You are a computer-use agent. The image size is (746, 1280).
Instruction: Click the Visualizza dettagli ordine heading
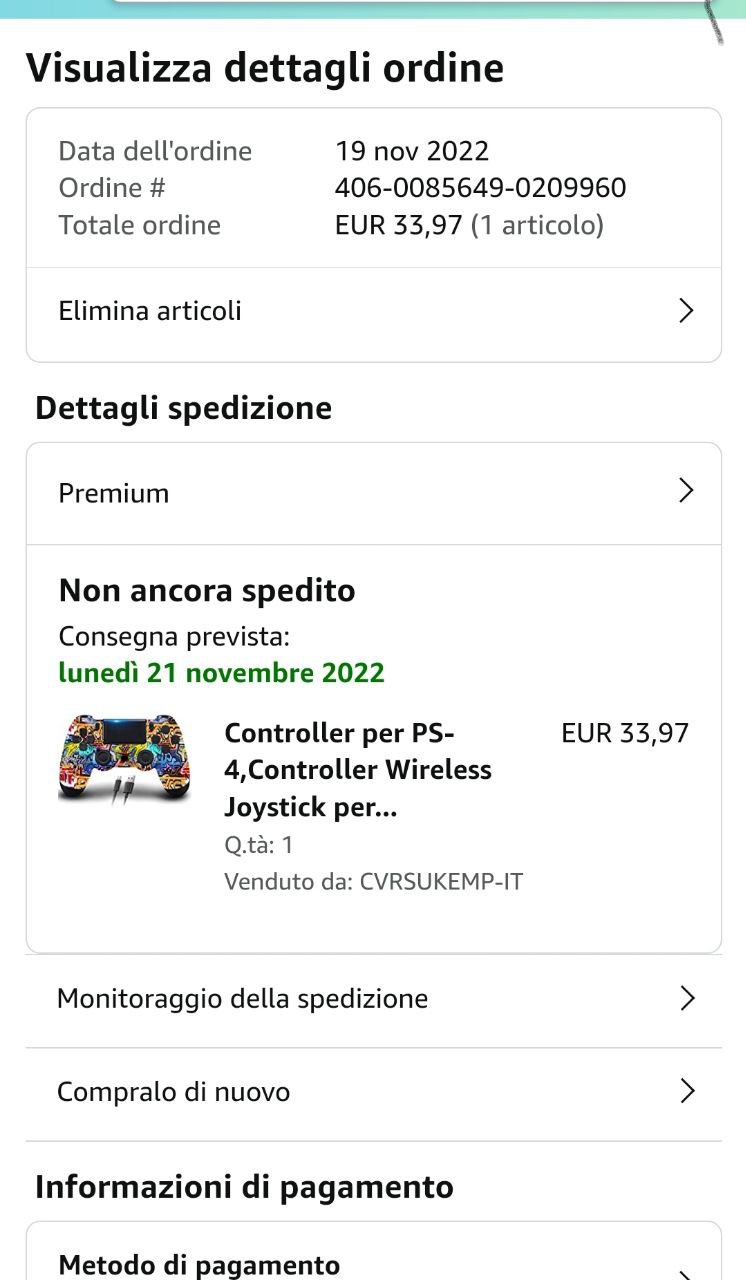pos(265,68)
